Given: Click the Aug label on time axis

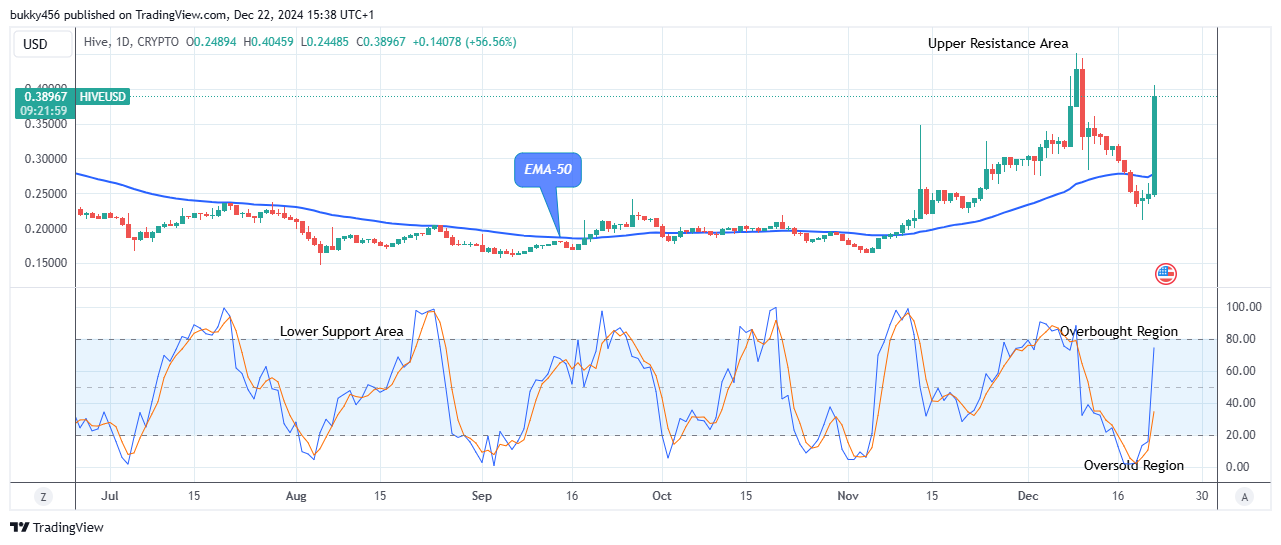Looking at the screenshot, I should (296, 496).
